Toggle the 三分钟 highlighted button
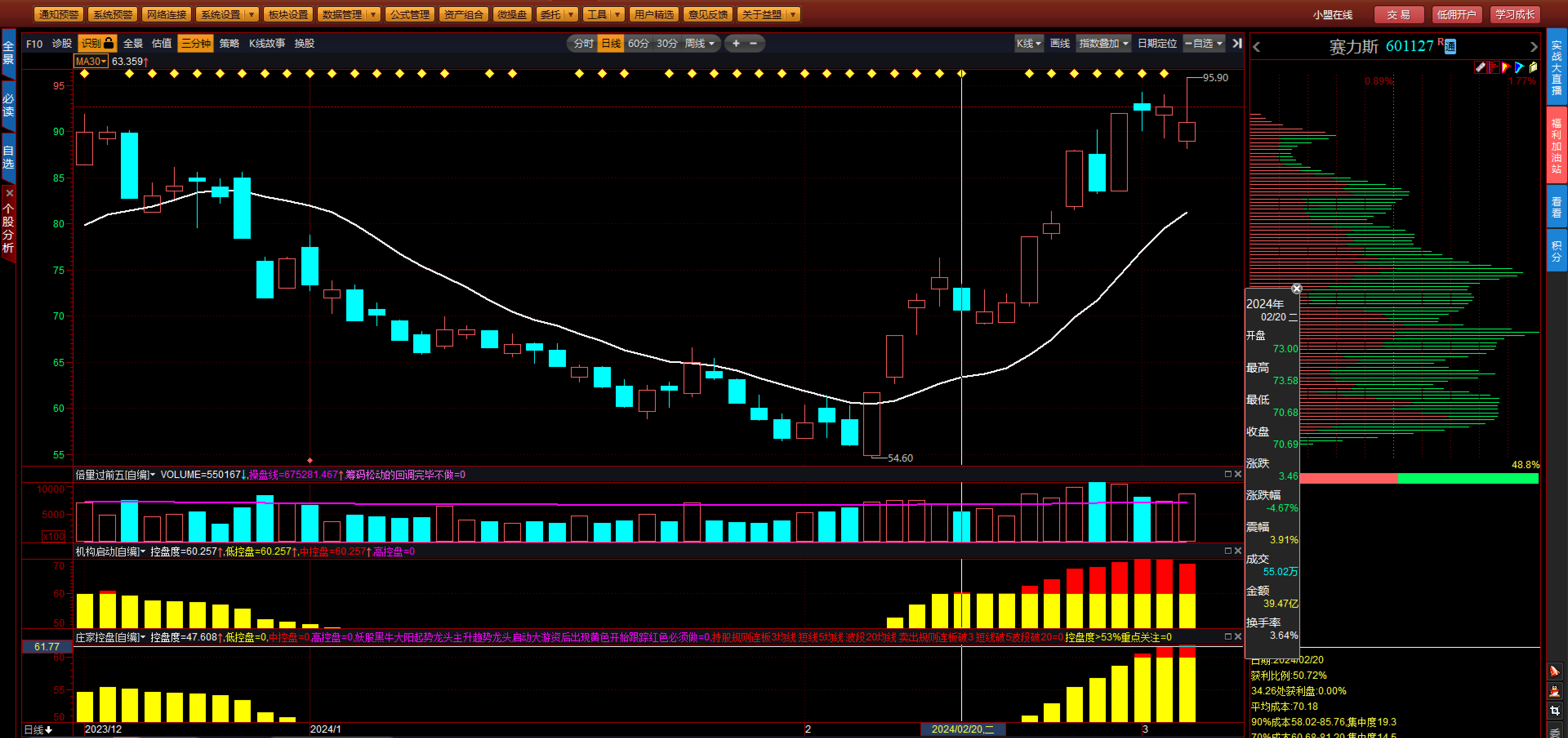1568x738 pixels. click(x=196, y=43)
